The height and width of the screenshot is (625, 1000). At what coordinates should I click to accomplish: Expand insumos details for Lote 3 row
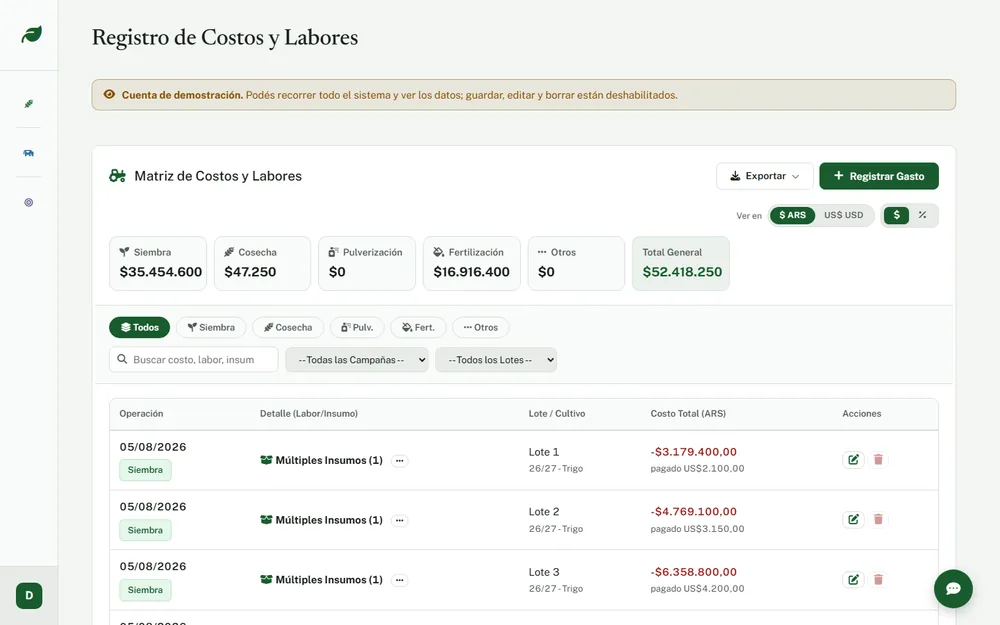point(399,580)
